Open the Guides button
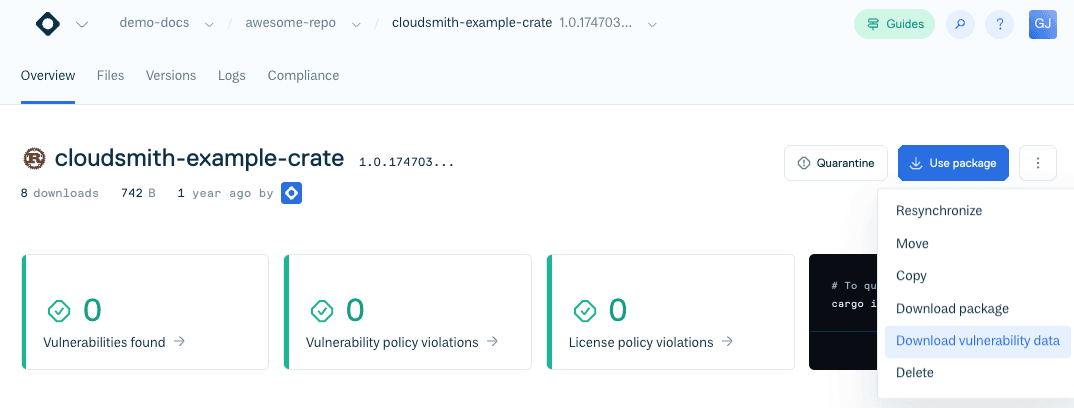Viewport: 1074px width, 408px height. 895,24
